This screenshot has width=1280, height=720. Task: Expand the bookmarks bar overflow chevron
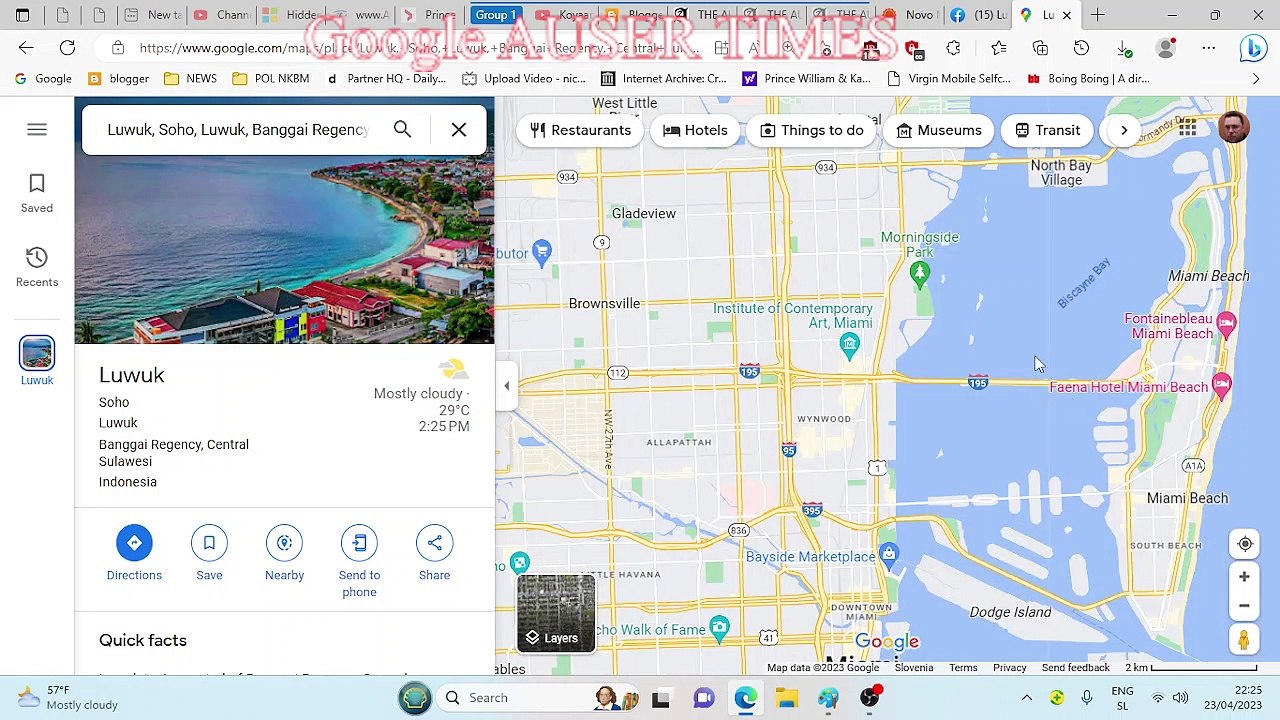[1256, 79]
